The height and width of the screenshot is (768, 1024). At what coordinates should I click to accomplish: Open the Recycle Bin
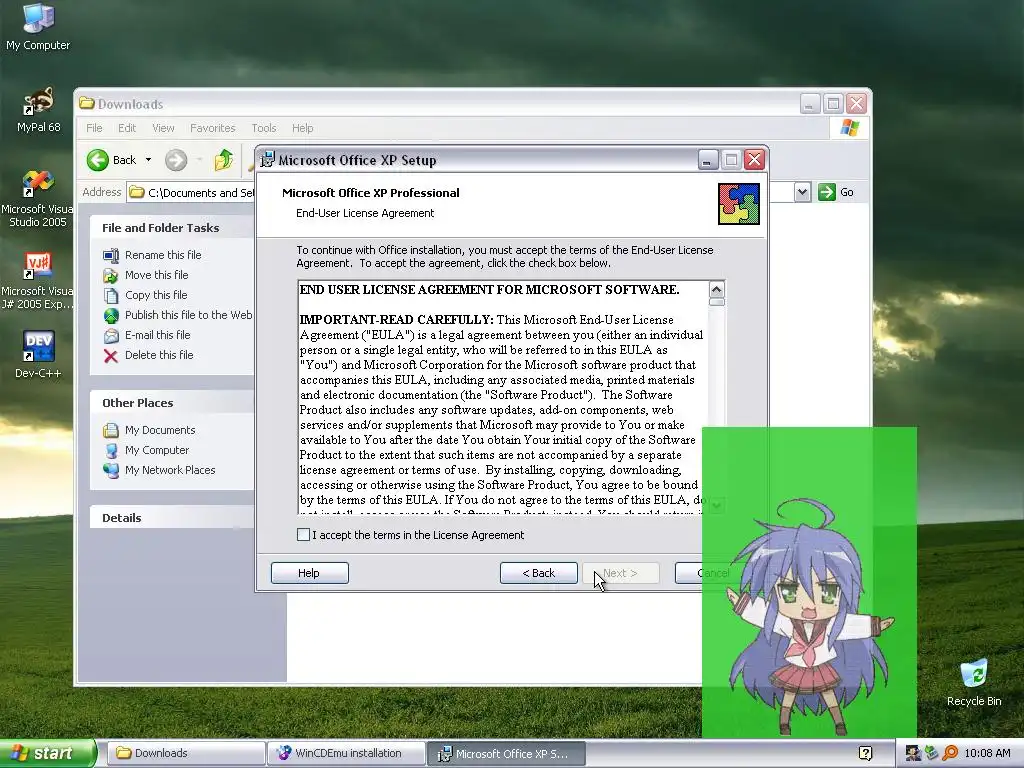click(974, 682)
